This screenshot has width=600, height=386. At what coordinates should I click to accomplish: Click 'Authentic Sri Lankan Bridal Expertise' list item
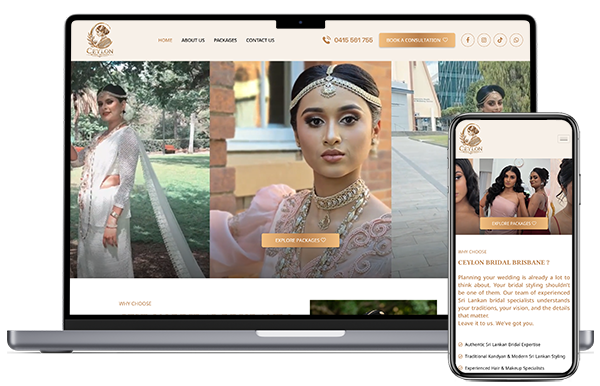pos(502,345)
